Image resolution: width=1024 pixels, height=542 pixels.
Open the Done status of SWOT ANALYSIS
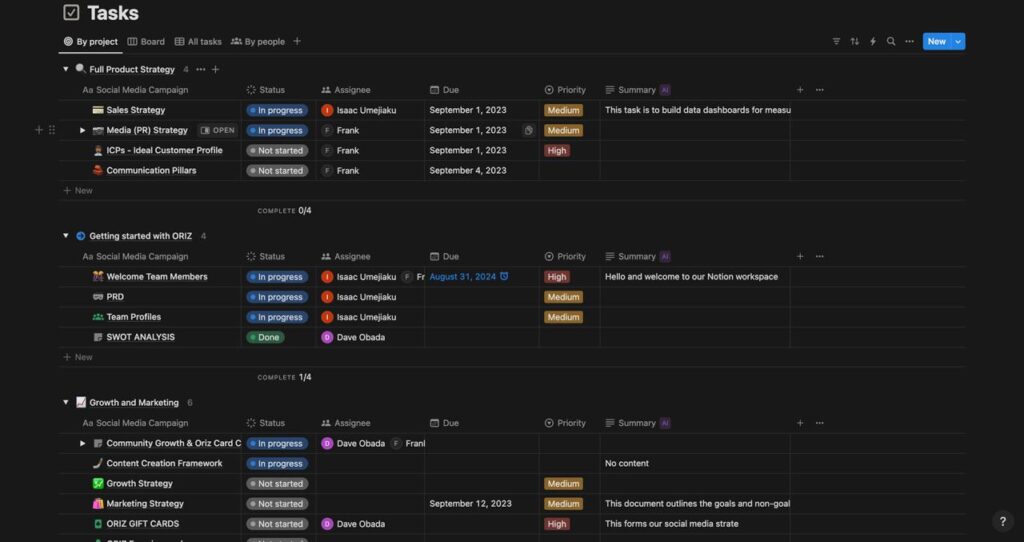(x=265, y=338)
